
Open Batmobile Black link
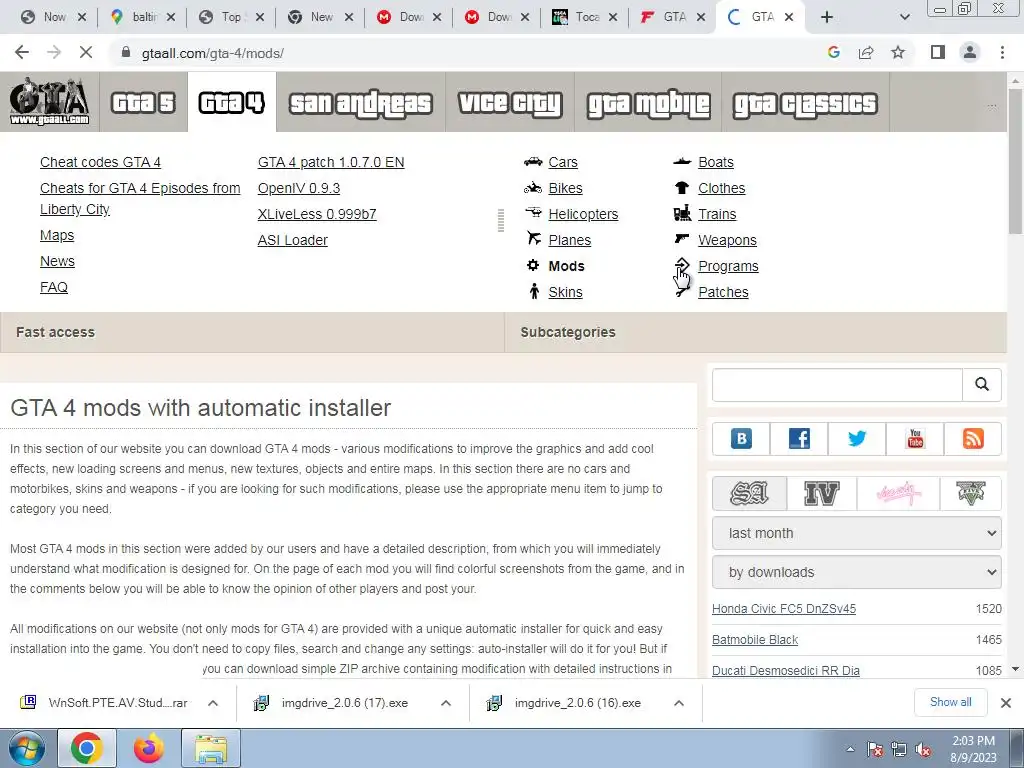pyautogui.click(x=755, y=640)
